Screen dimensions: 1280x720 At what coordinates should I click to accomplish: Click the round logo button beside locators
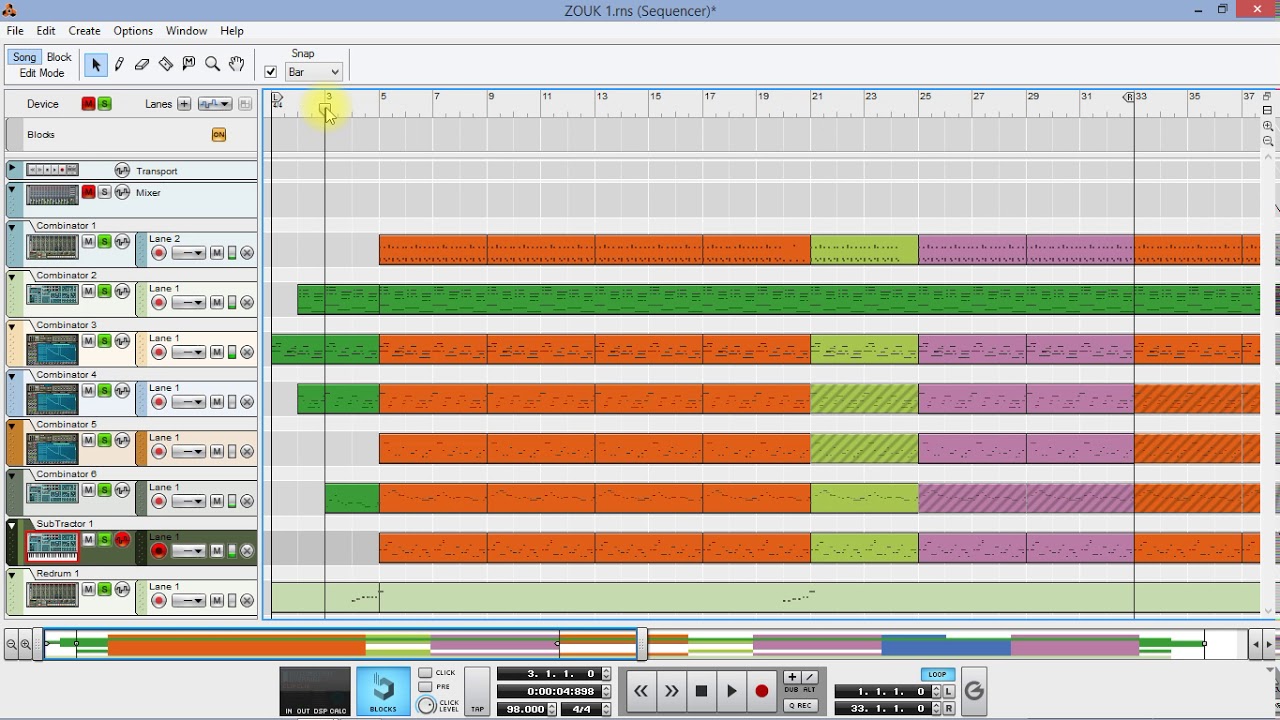[974, 691]
